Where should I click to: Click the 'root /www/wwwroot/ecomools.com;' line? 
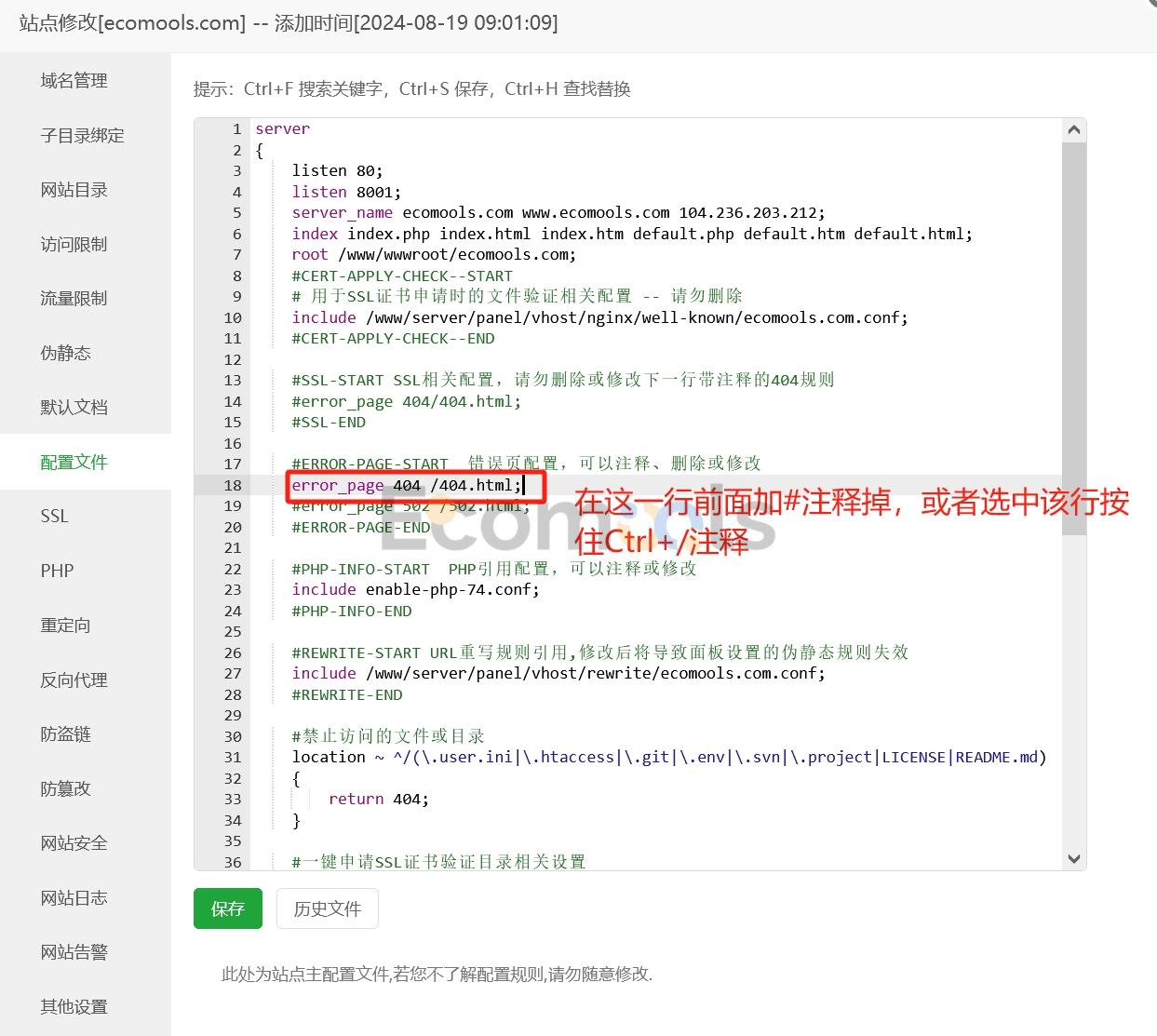[x=434, y=254]
